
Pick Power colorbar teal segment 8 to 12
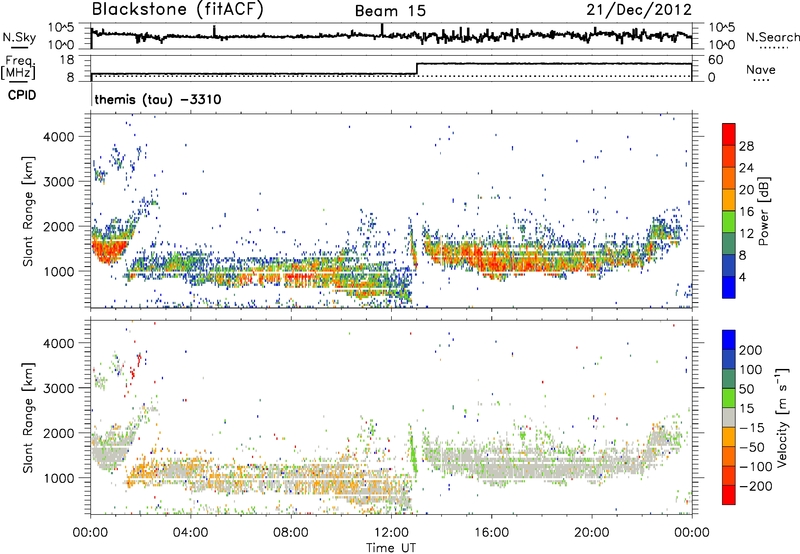(729, 244)
